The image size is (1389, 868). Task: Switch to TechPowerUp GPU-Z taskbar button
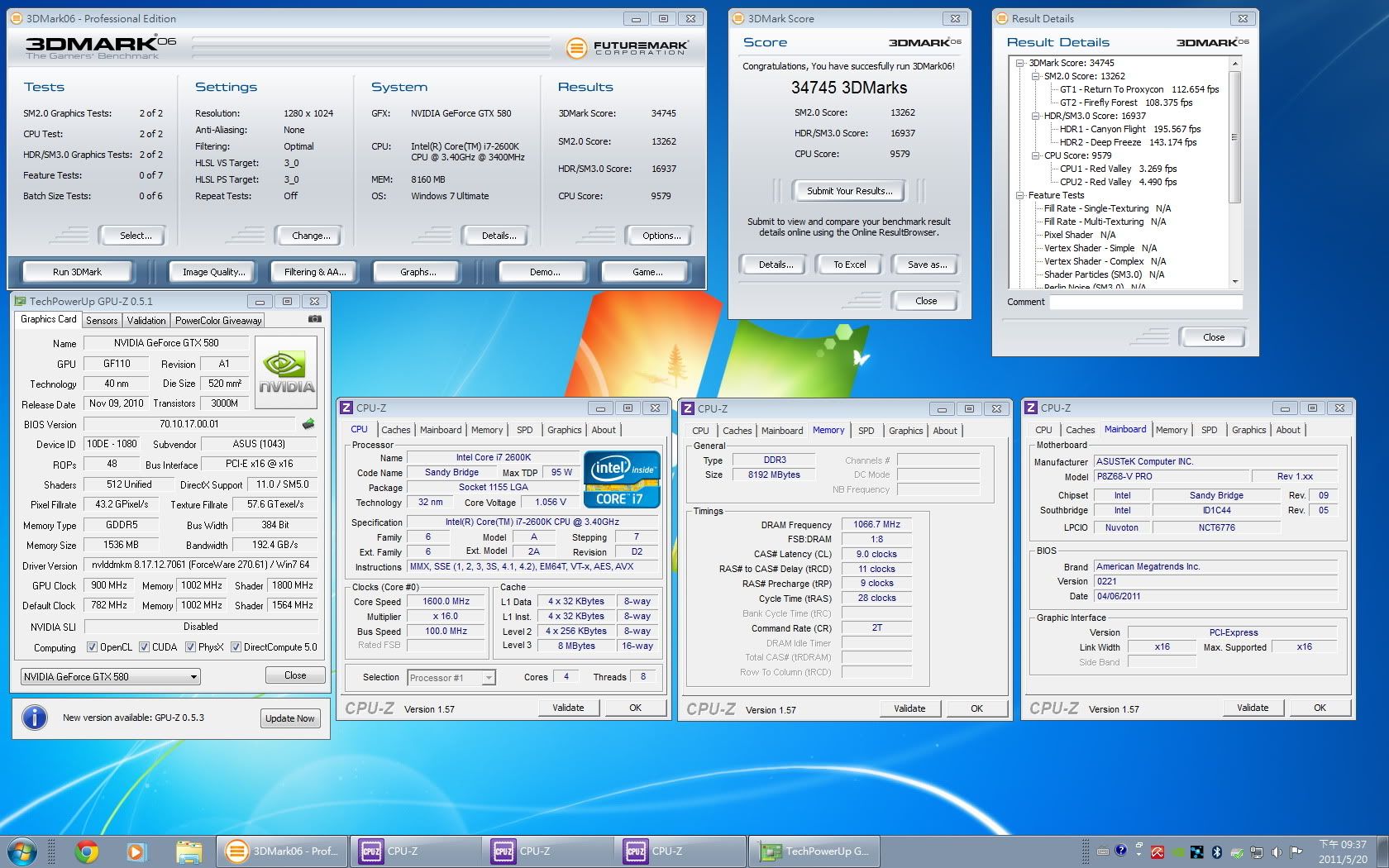pyautogui.click(x=814, y=851)
